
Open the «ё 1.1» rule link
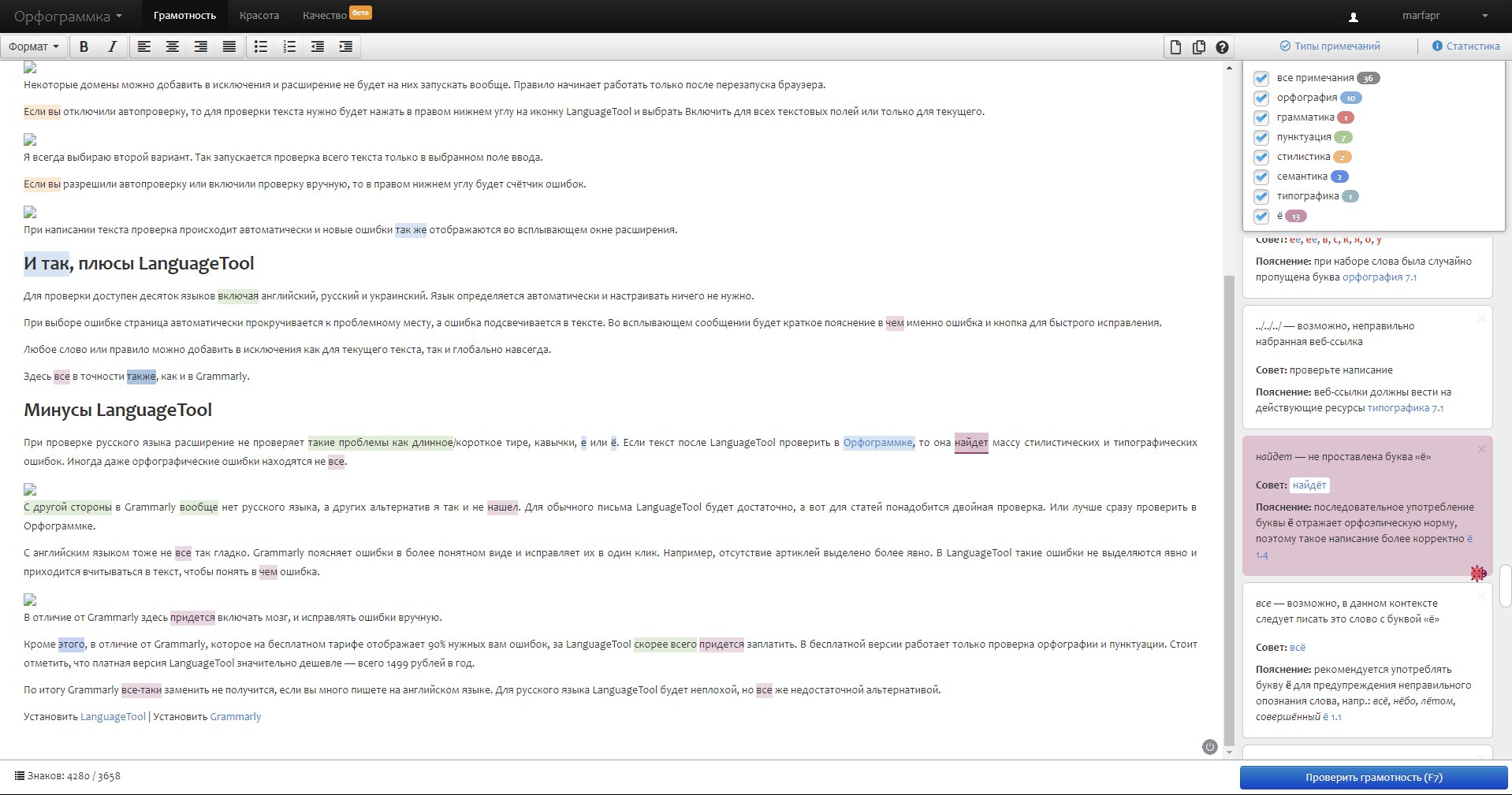point(1332,717)
